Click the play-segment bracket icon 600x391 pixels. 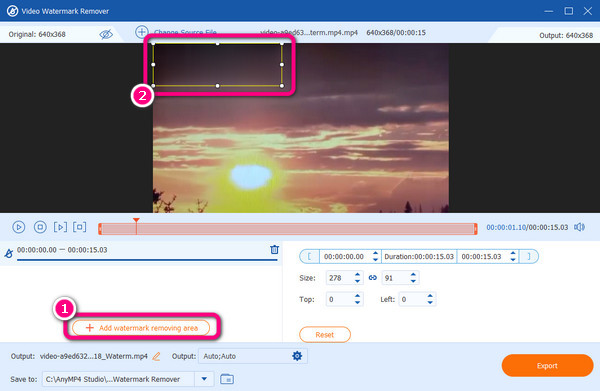tap(80, 227)
